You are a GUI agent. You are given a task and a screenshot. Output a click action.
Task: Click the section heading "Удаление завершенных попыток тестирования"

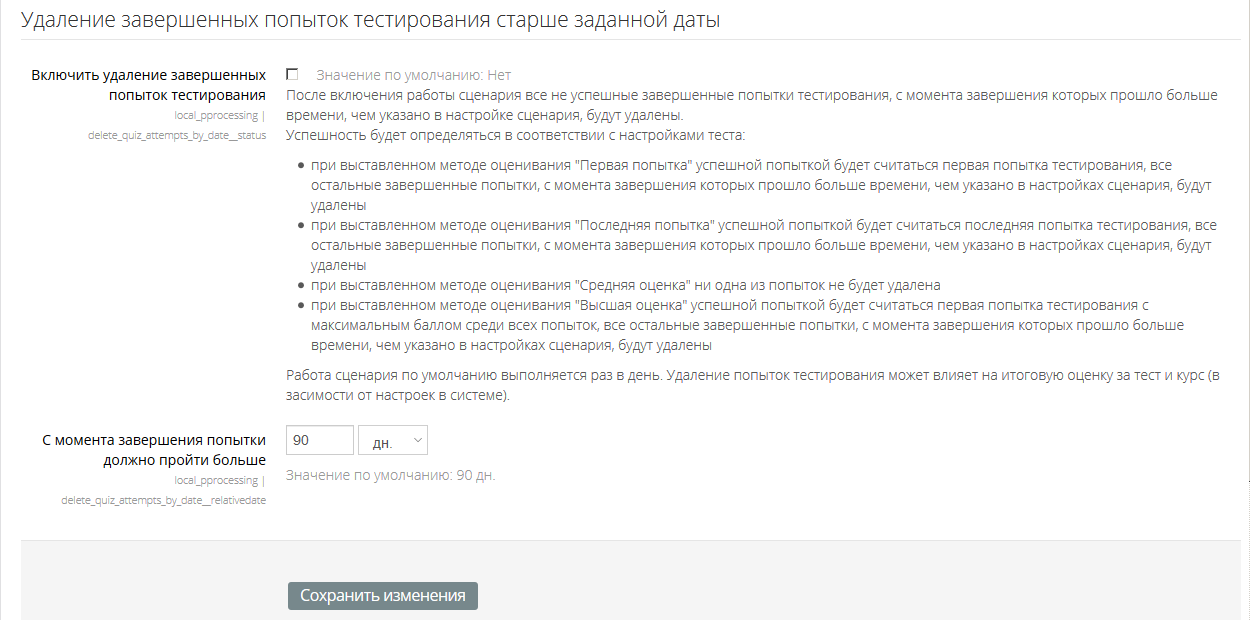370,20
